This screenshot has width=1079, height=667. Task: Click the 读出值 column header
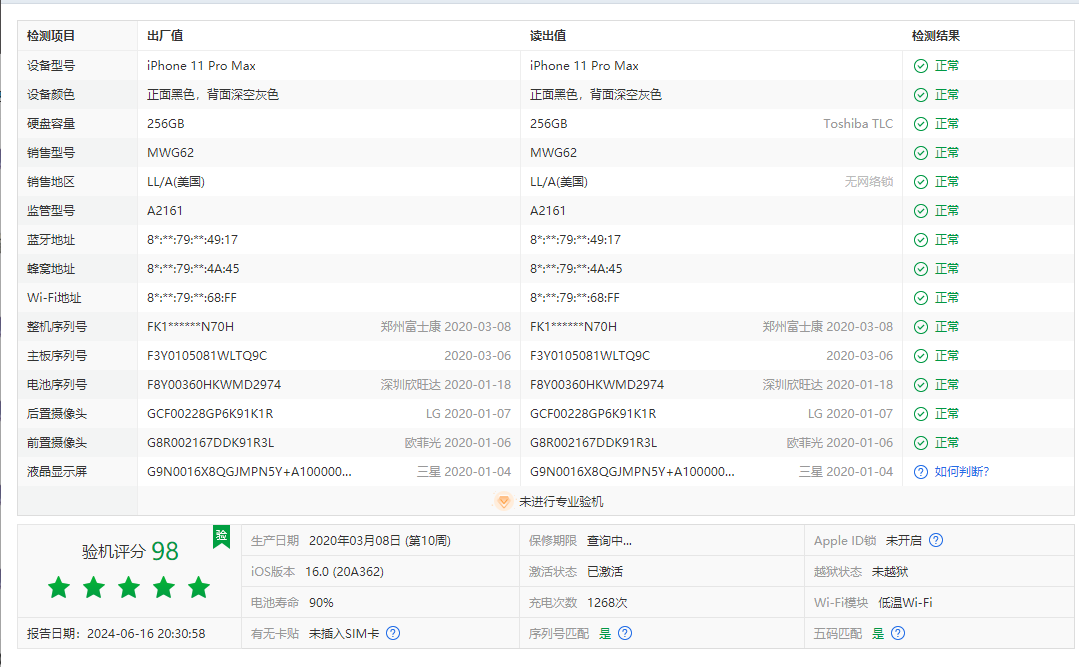548,36
